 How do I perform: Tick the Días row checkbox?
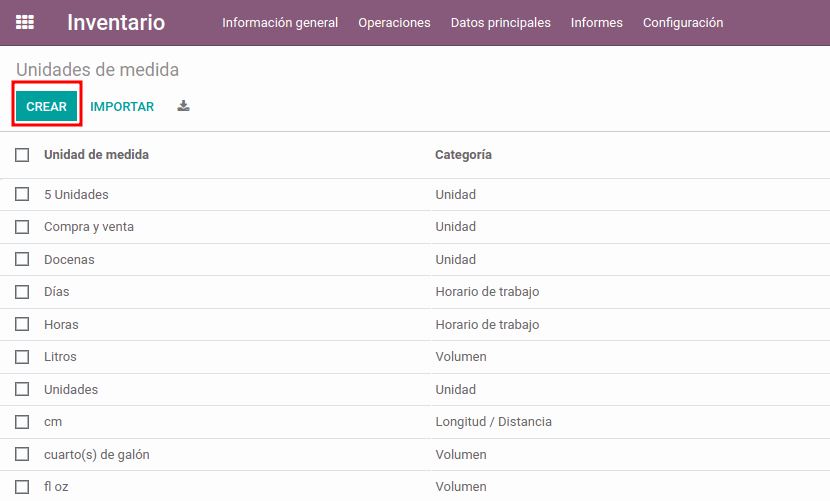point(22,292)
